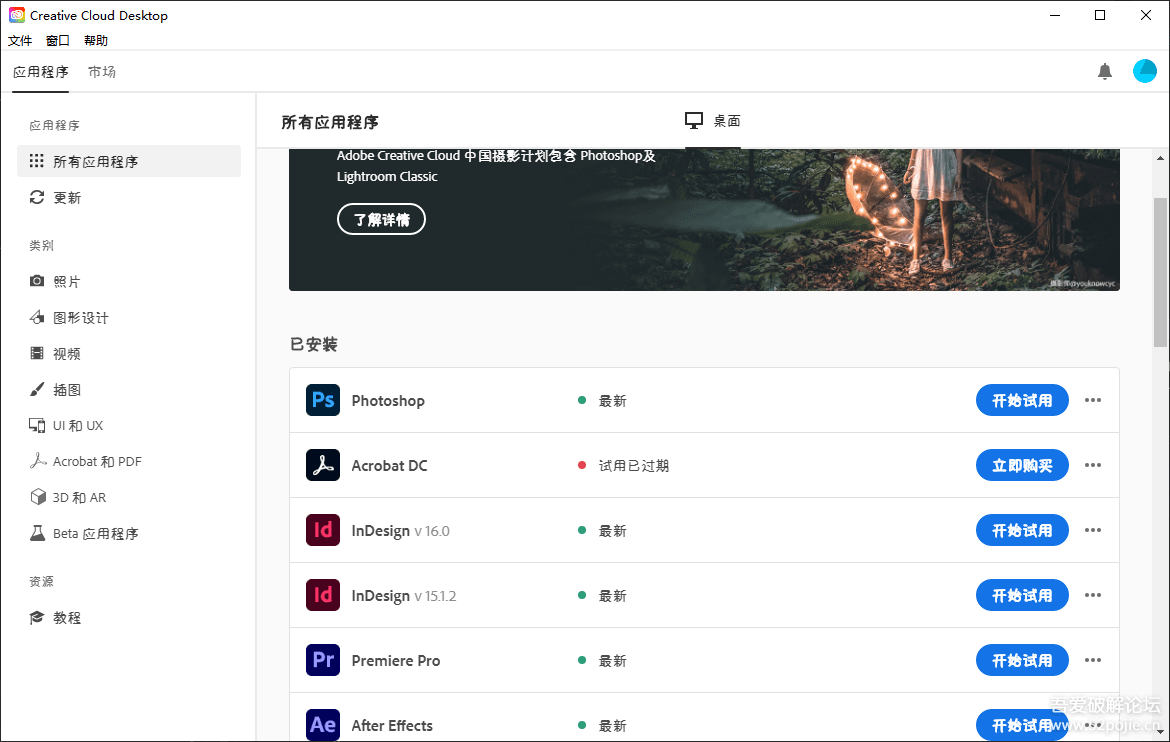Open the notifications bell icon
Screen dimensions: 1170x742
click(1104, 72)
